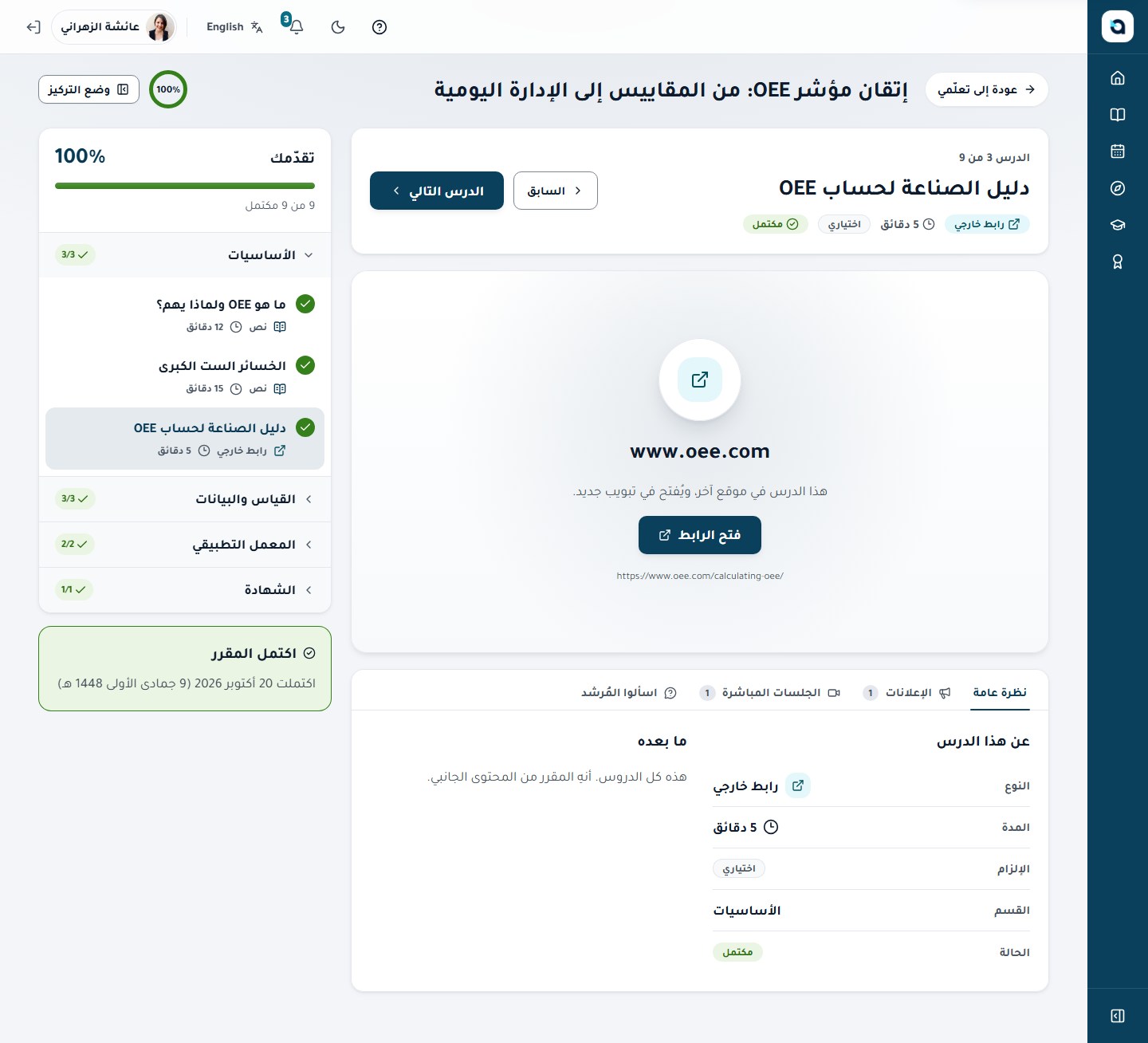Click the large external link icon above www.oee.com
This screenshot has width=1148, height=1043.
(700, 380)
